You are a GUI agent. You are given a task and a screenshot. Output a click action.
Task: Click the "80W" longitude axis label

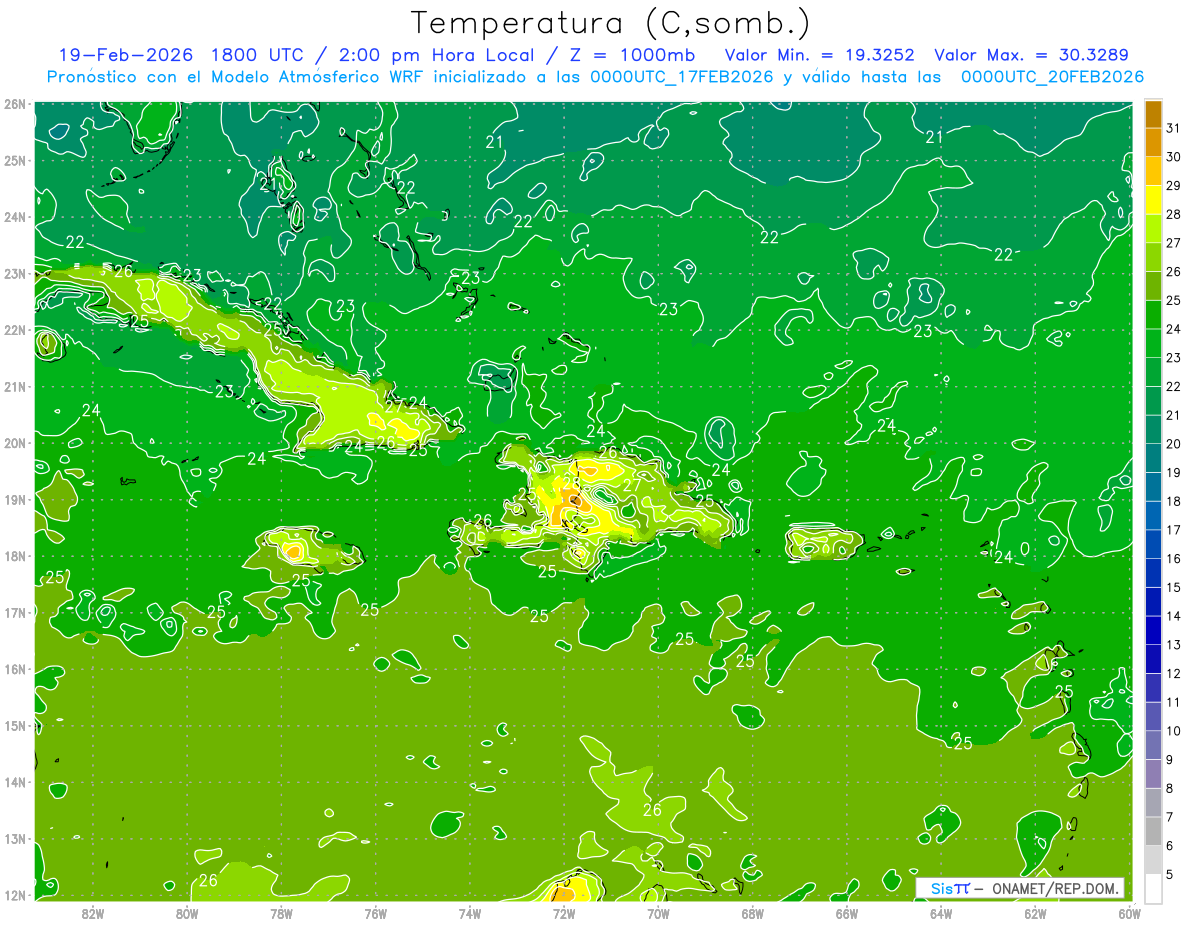point(187,912)
